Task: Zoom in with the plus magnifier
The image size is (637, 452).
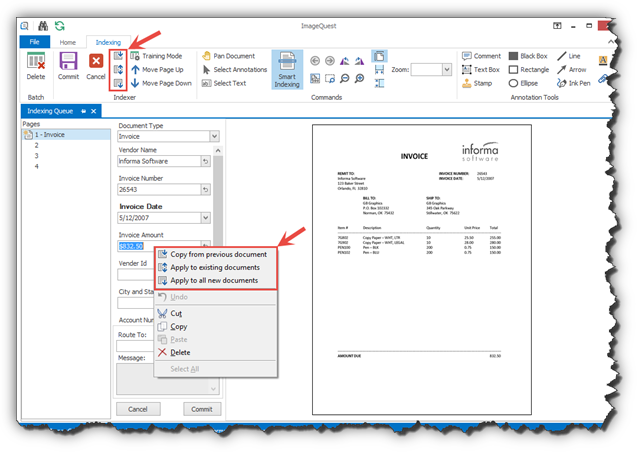Action: point(360,78)
